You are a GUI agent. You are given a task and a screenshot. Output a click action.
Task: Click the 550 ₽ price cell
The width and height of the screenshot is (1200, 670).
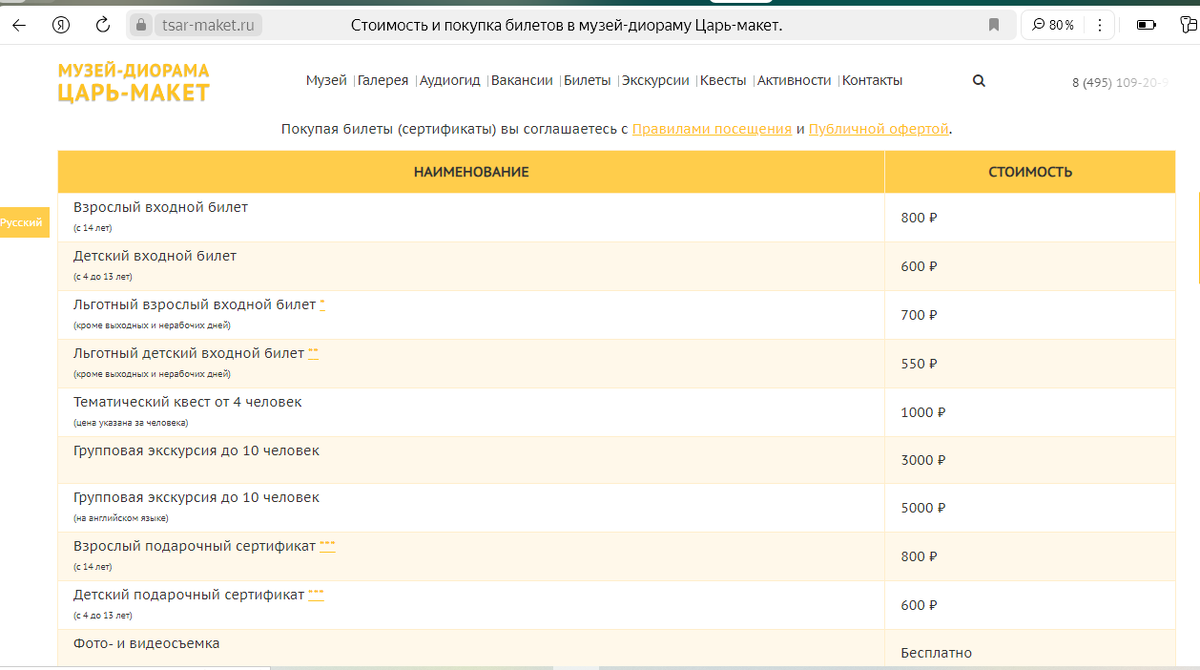tap(1030, 364)
